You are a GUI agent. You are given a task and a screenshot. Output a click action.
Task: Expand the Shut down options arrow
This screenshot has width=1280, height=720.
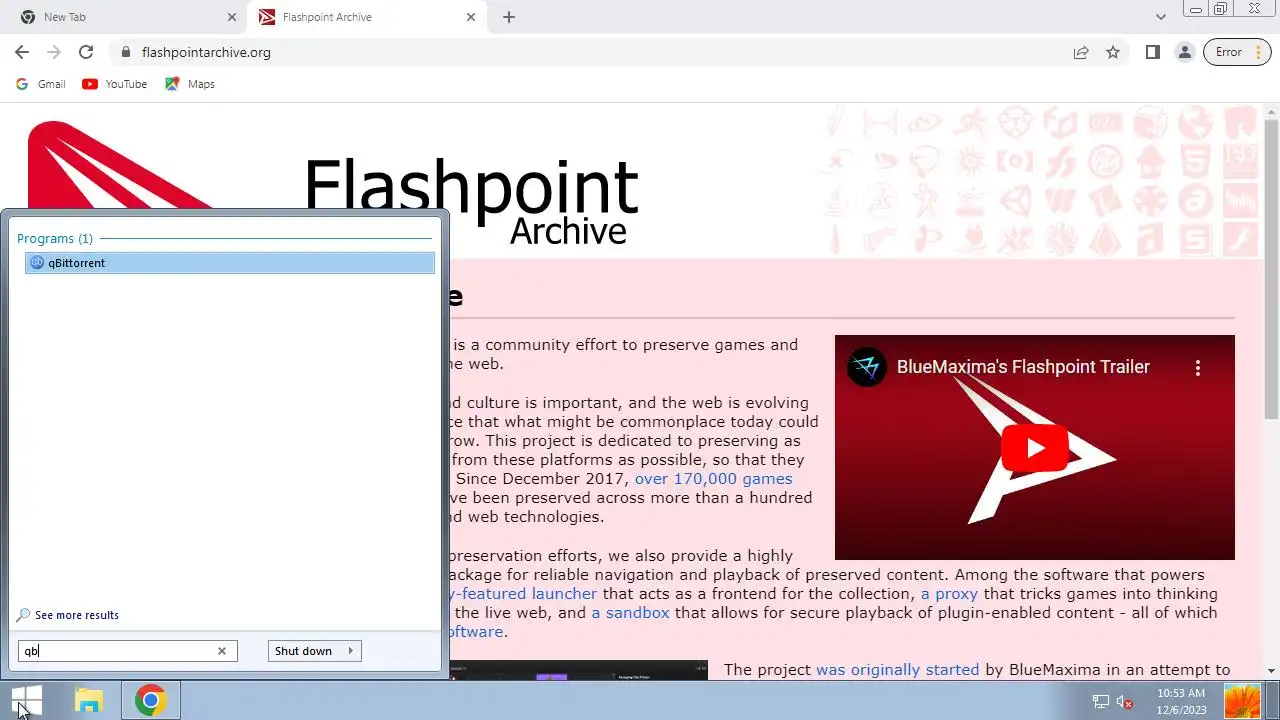[350, 651]
